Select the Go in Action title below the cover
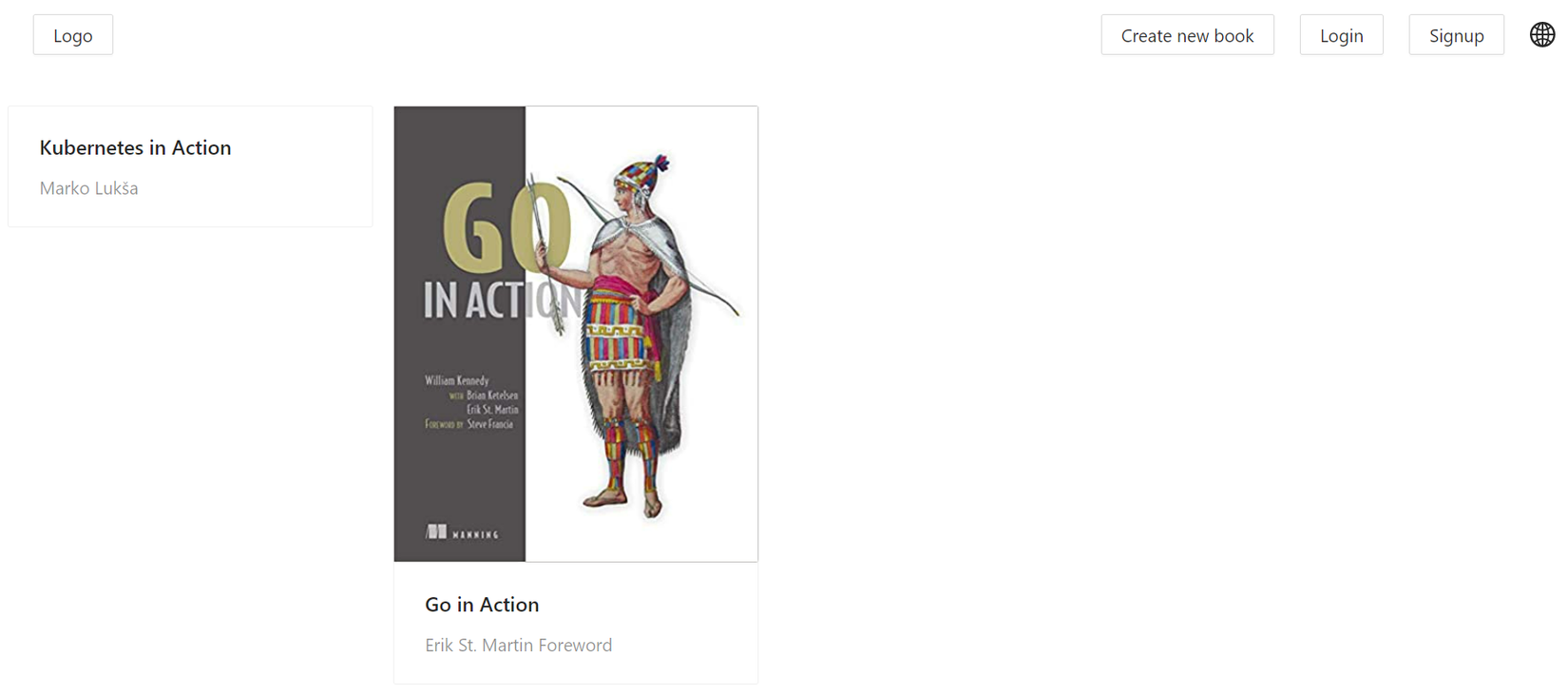Screen dimensions: 1568x696 pyautogui.click(x=482, y=605)
